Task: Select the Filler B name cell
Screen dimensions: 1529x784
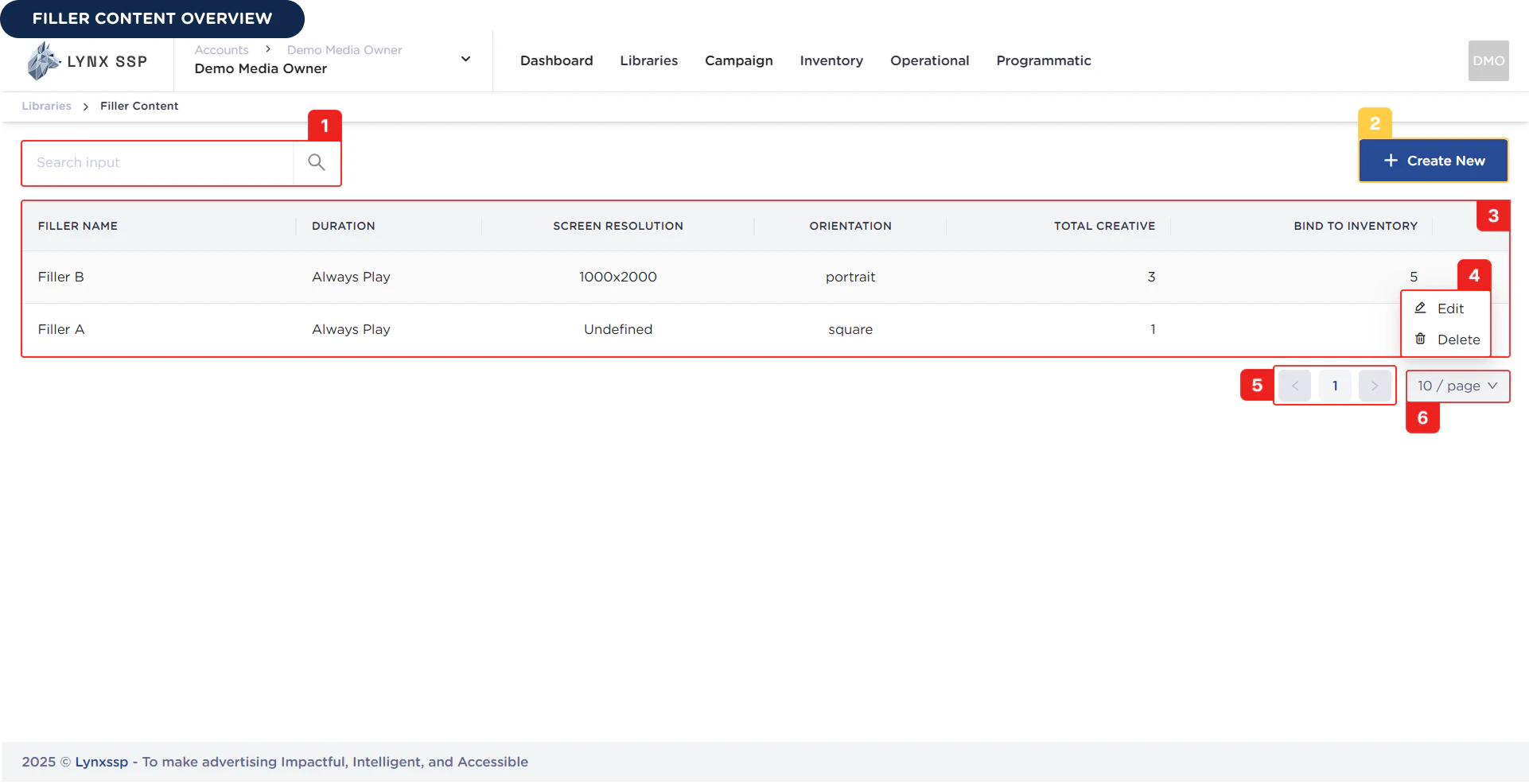Action: [60, 277]
